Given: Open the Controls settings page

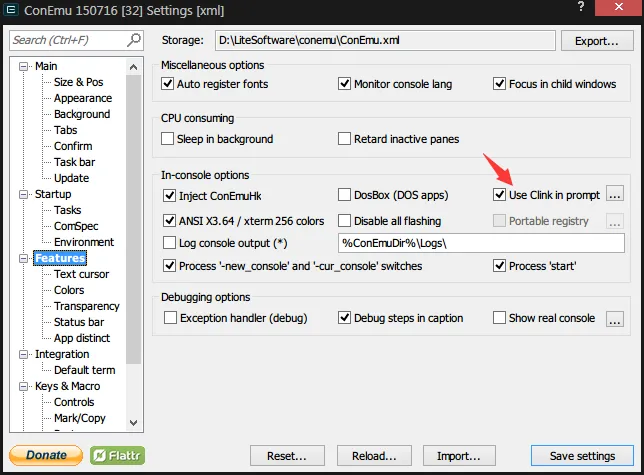Looking at the screenshot, I should pyautogui.click(x=74, y=402).
